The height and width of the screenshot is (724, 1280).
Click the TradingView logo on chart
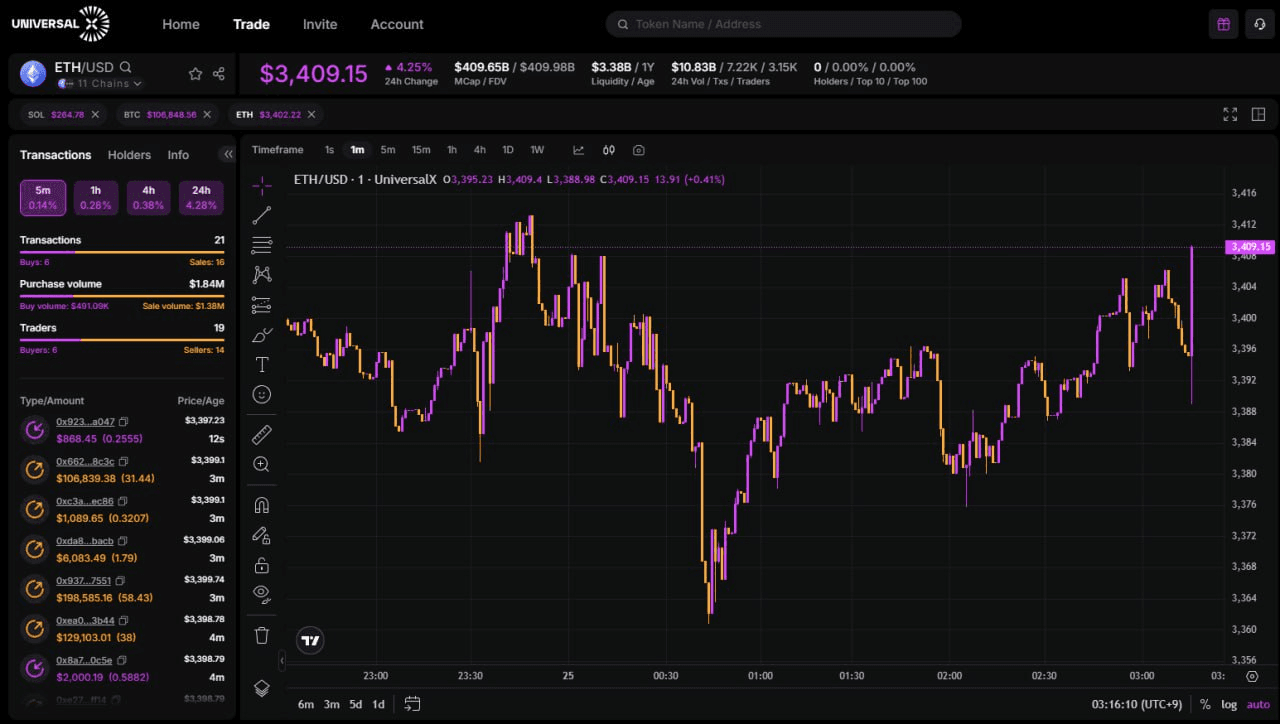pos(311,640)
